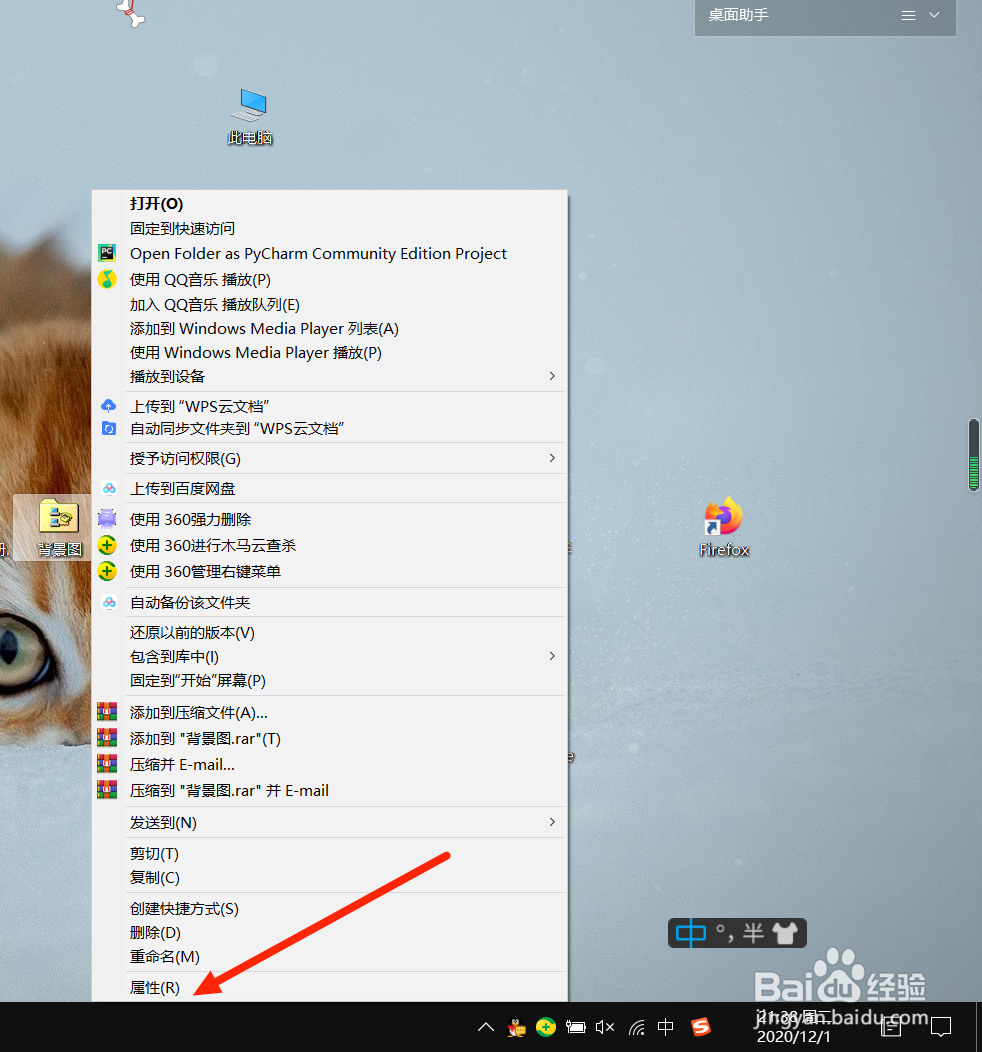Click the 360强力删除 shredder icon

click(x=107, y=519)
